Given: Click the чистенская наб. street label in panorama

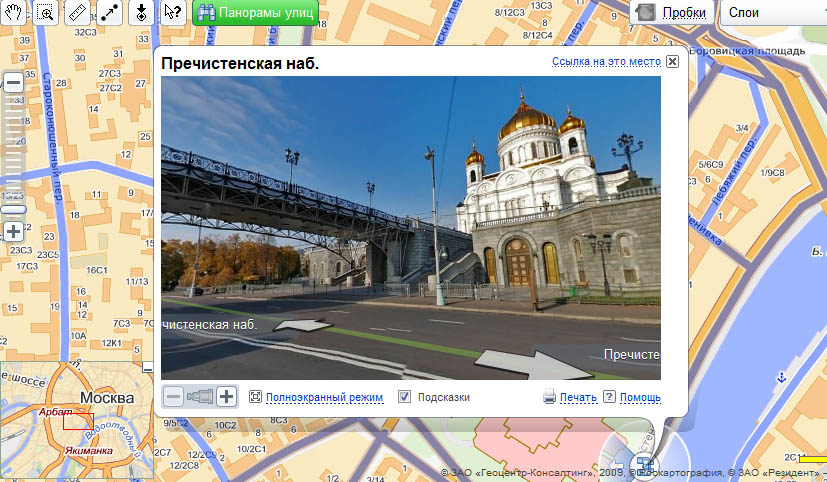Looking at the screenshot, I should click(209, 325).
